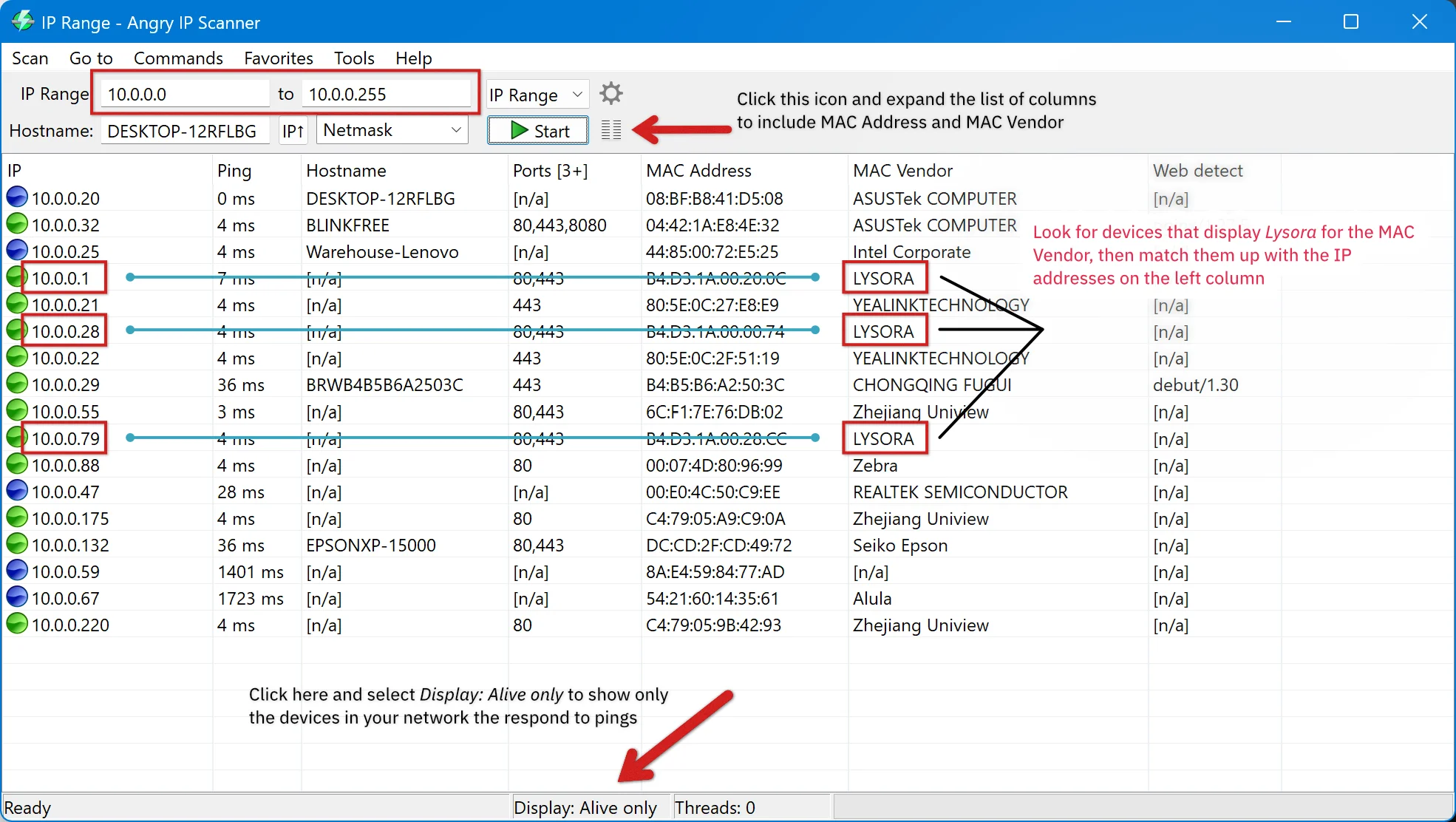Viewport: 1456px width, 822px height.
Task: Click vendor Alula
Action: pyautogui.click(x=872, y=598)
